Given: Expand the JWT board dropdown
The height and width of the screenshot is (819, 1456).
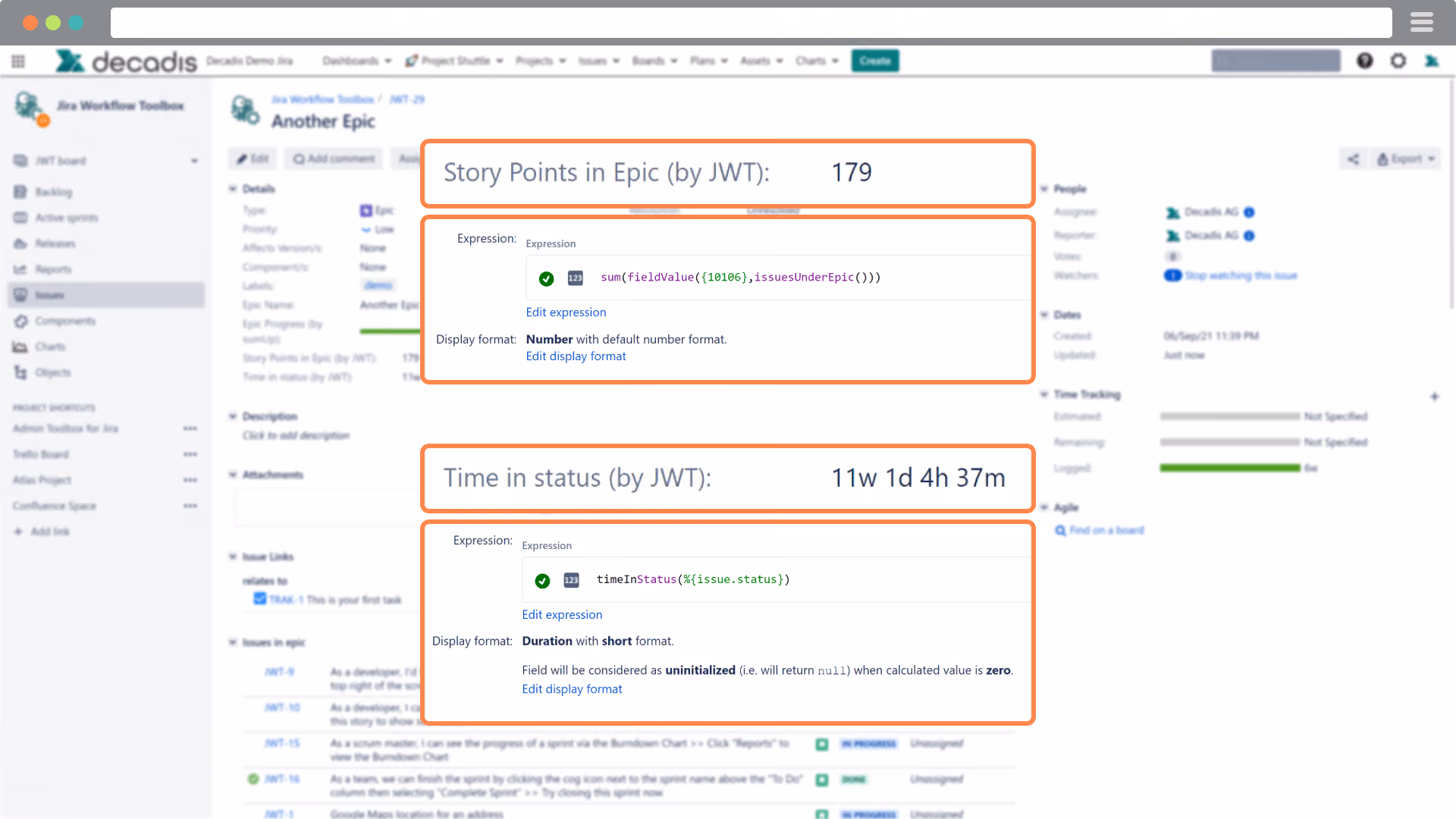Looking at the screenshot, I should point(195,161).
